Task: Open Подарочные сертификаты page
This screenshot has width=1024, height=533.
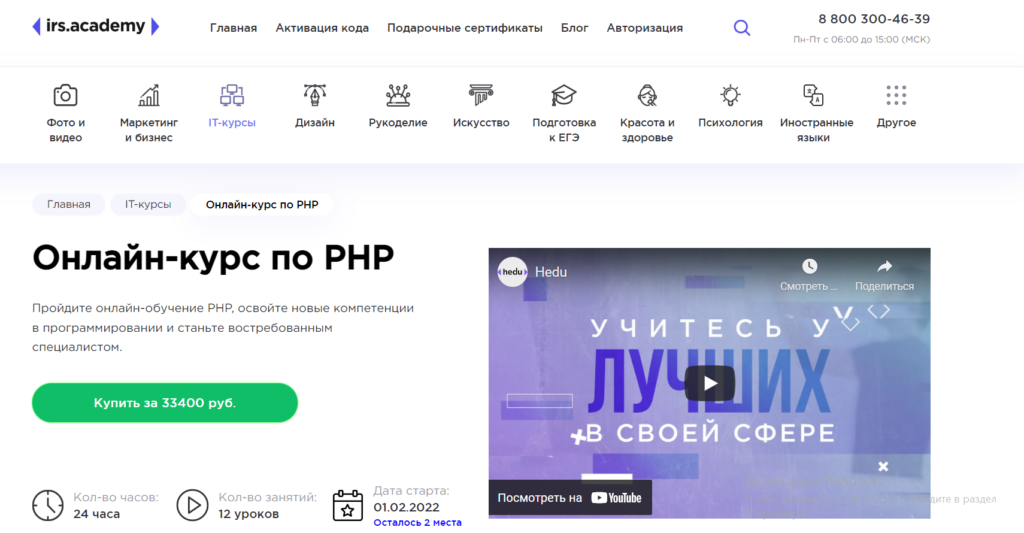Action: [464, 28]
